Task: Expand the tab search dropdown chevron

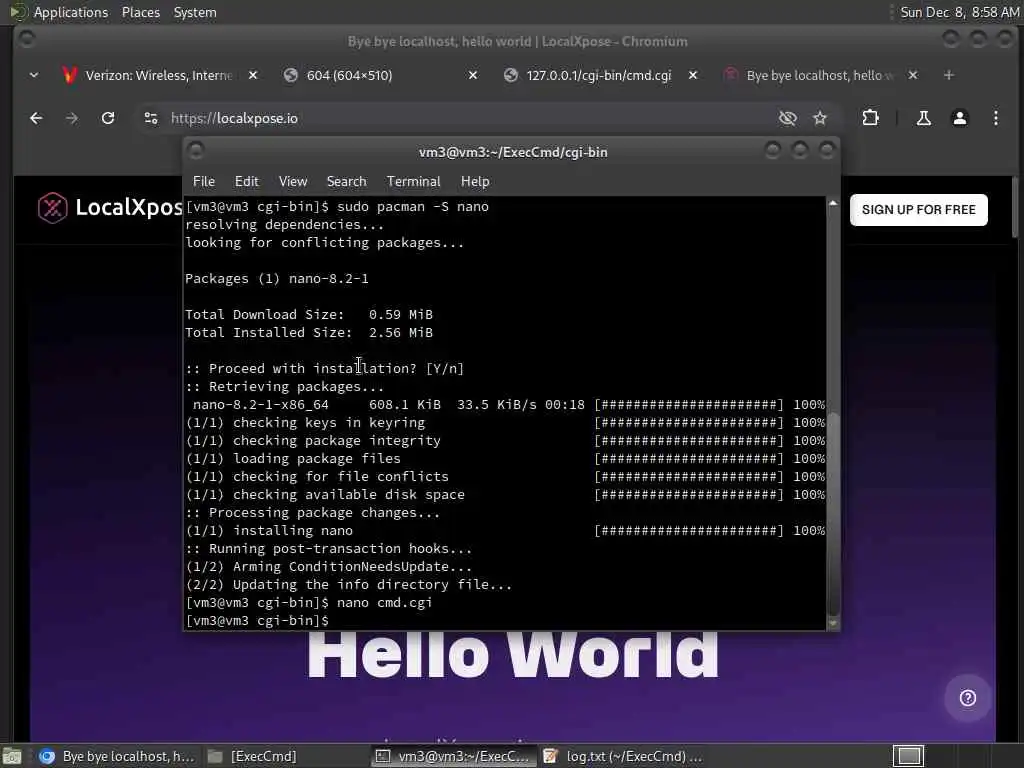Action: coord(34,76)
